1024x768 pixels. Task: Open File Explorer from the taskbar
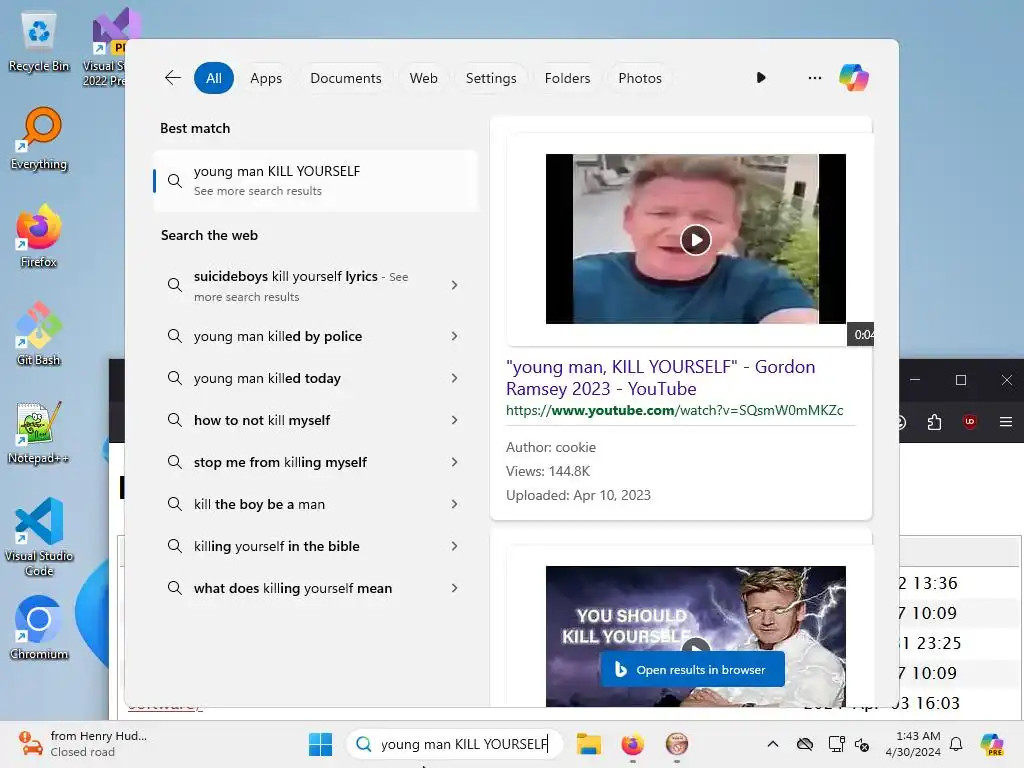(x=588, y=744)
